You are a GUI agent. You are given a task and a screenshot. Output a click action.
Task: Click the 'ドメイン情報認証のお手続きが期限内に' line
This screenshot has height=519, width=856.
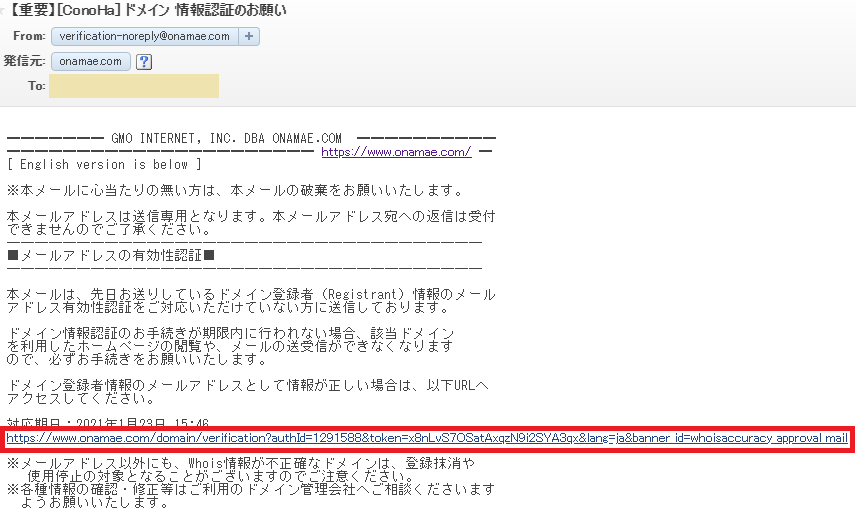click(230, 333)
